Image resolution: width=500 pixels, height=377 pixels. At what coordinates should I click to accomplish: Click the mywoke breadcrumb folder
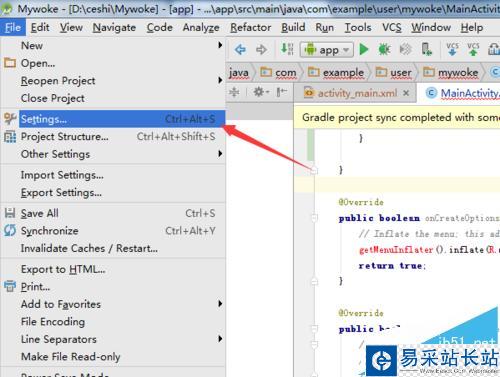(x=450, y=72)
